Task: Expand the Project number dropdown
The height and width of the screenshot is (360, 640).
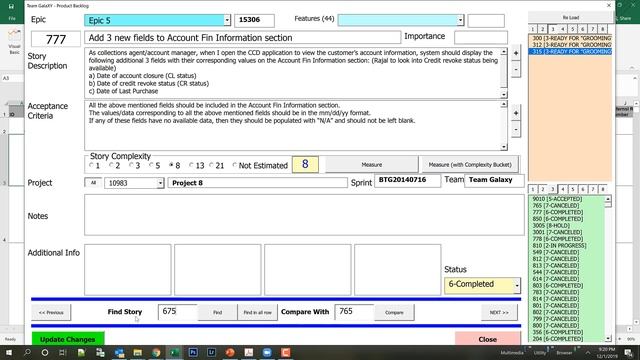Action: pyautogui.click(x=160, y=183)
